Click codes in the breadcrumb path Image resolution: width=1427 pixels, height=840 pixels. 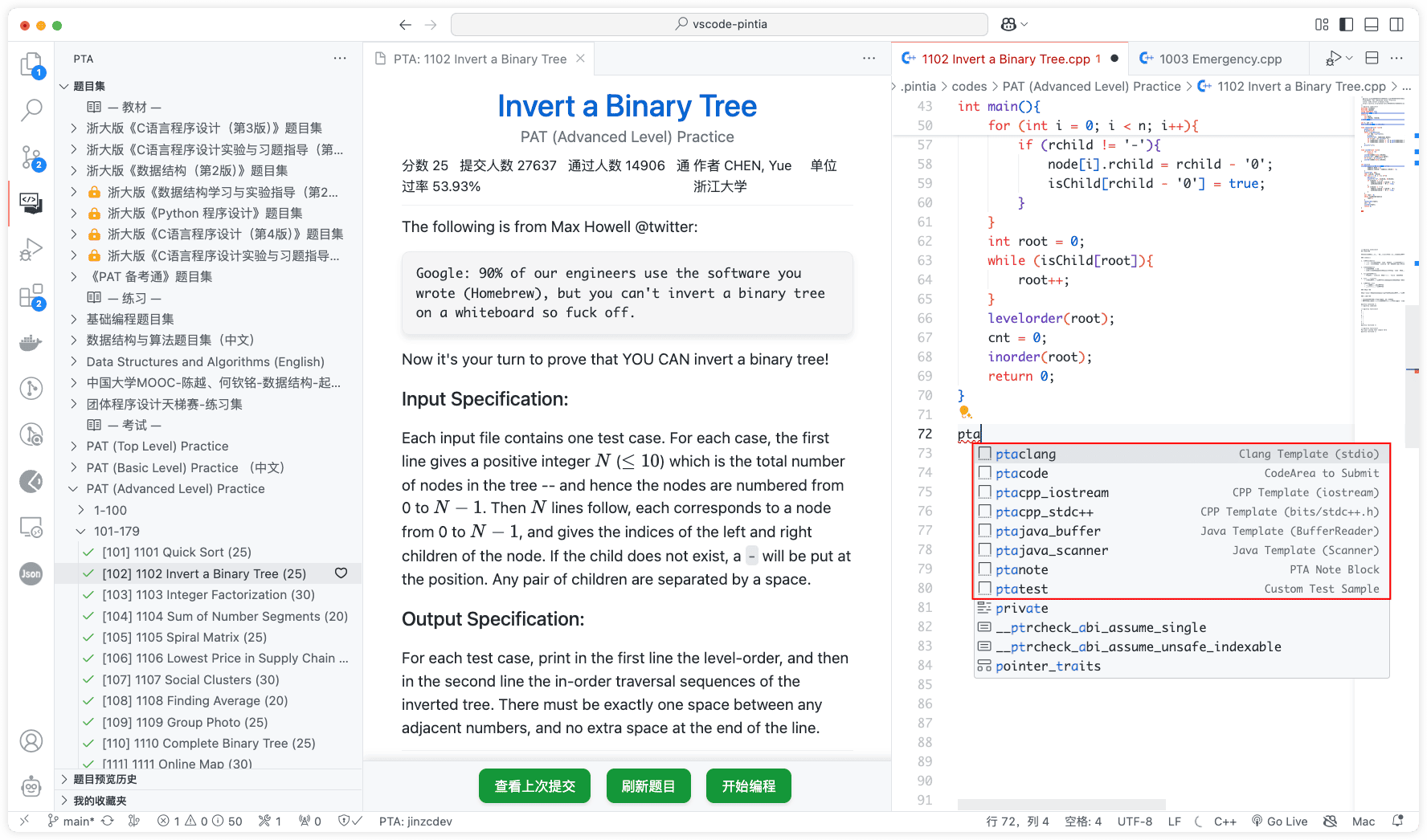coord(969,86)
